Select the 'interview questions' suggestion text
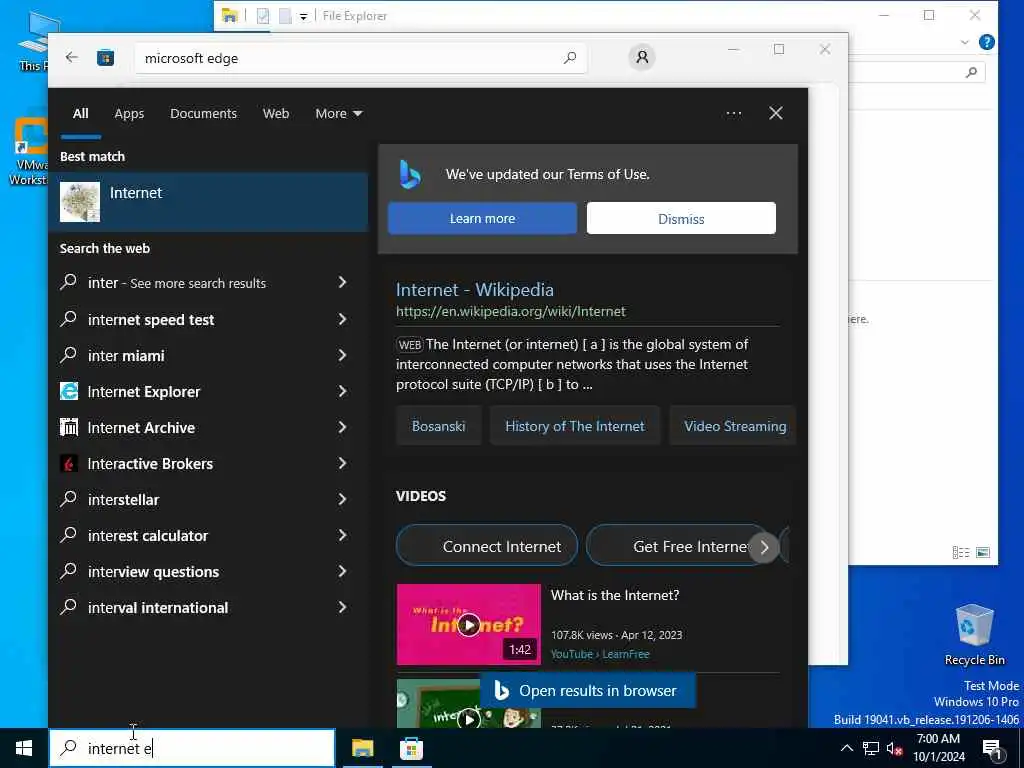The width and height of the screenshot is (1024, 768). point(153,571)
